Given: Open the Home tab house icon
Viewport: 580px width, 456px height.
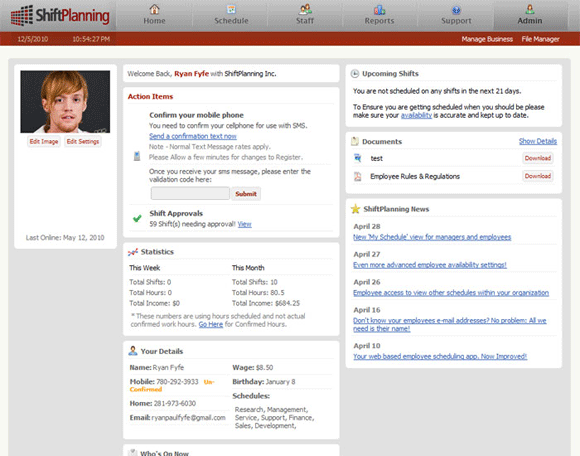Looking at the screenshot, I should (x=154, y=9).
